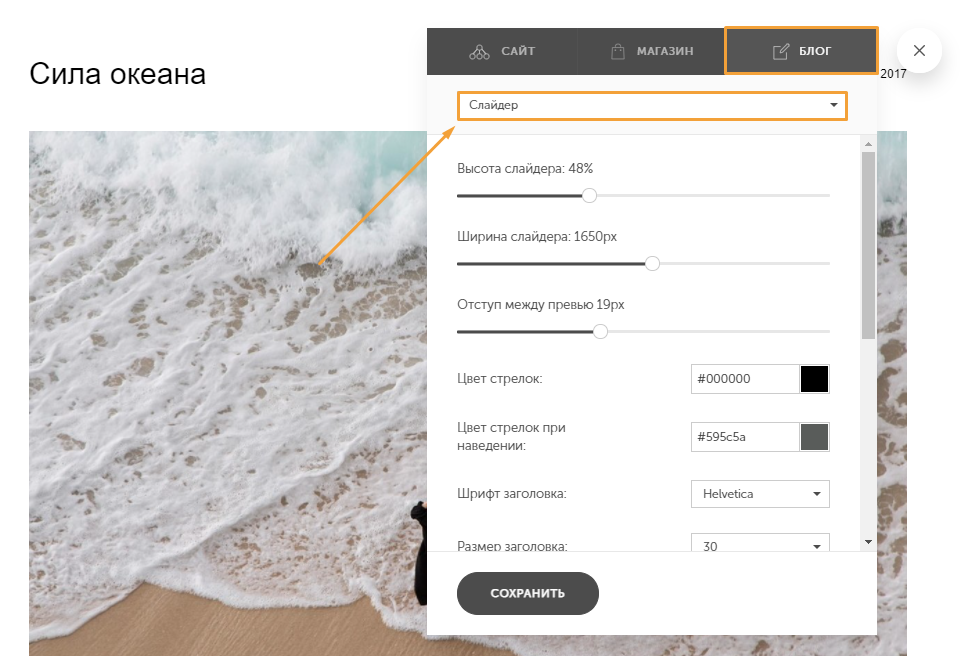960x656 pixels.
Task: Switch to the Магазин tab
Action: pyautogui.click(x=651, y=51)
